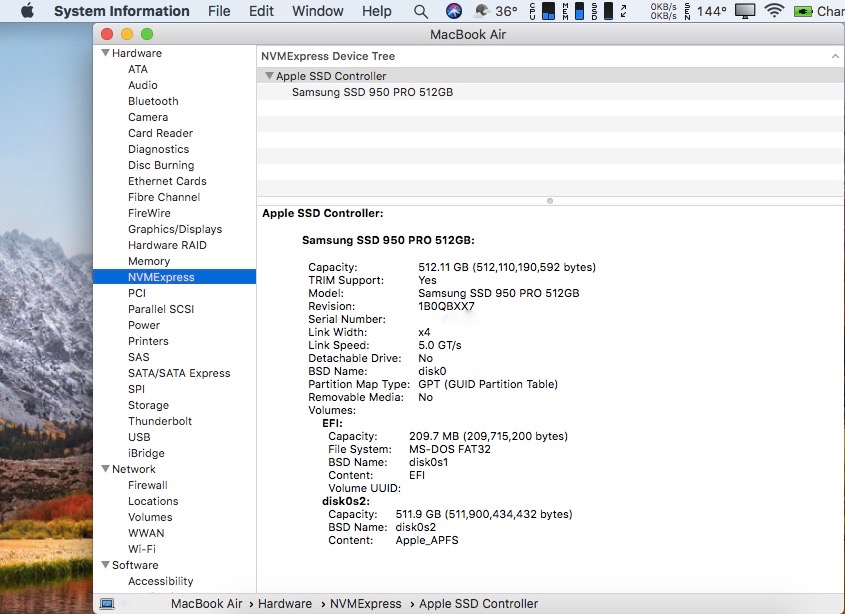Click the pane split divider handle dot

point(550,201)
